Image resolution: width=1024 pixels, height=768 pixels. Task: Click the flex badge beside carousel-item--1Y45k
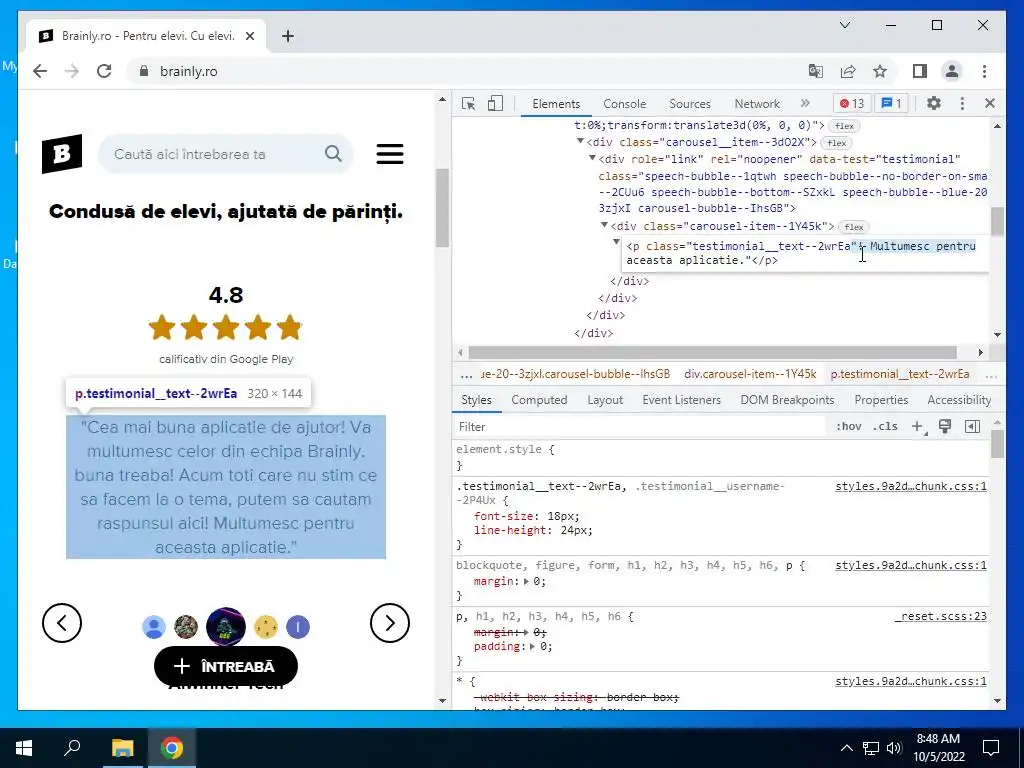pos(854,227)
